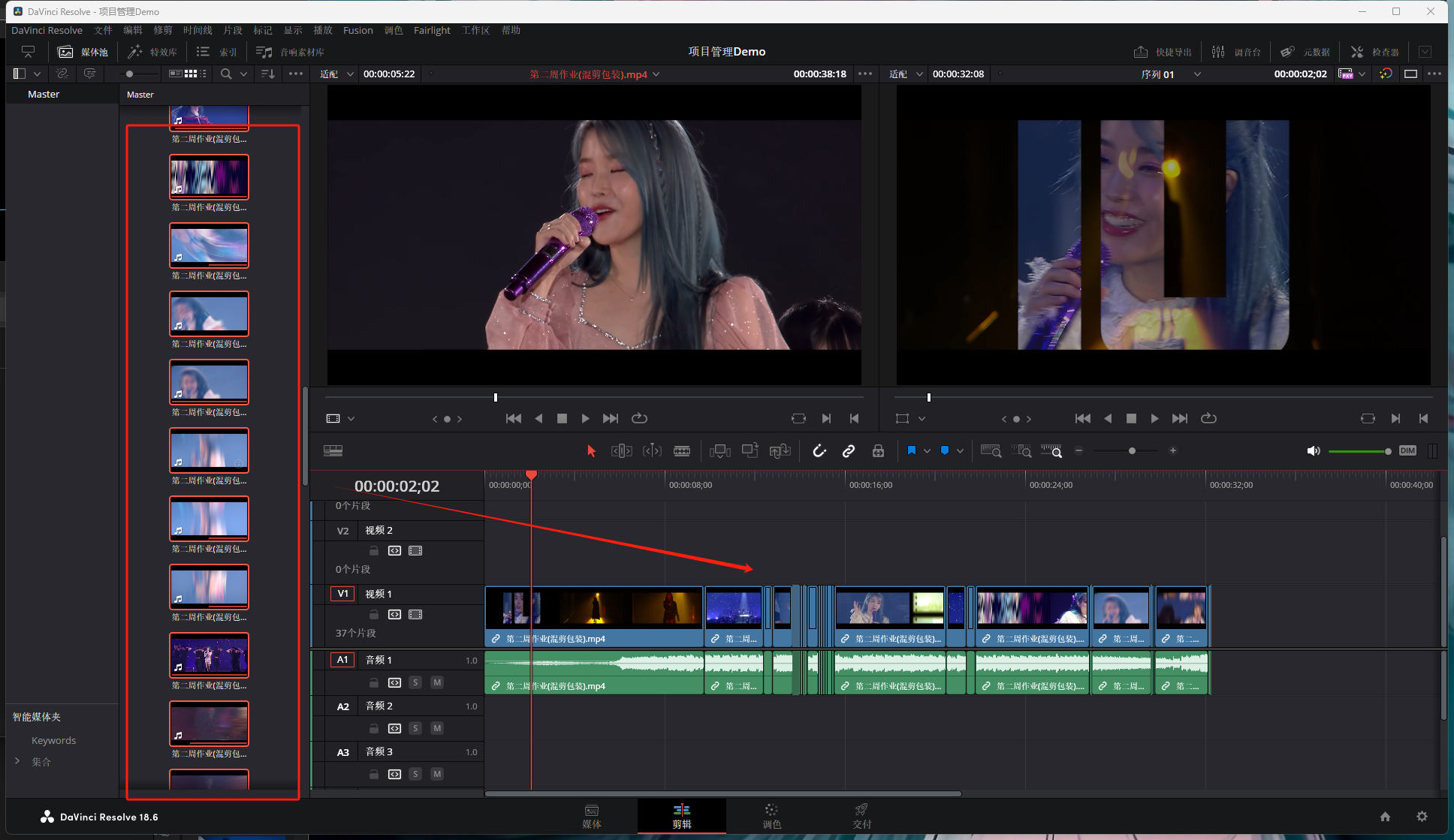Toggle clip linked selection icon

(x=849, y=450)
